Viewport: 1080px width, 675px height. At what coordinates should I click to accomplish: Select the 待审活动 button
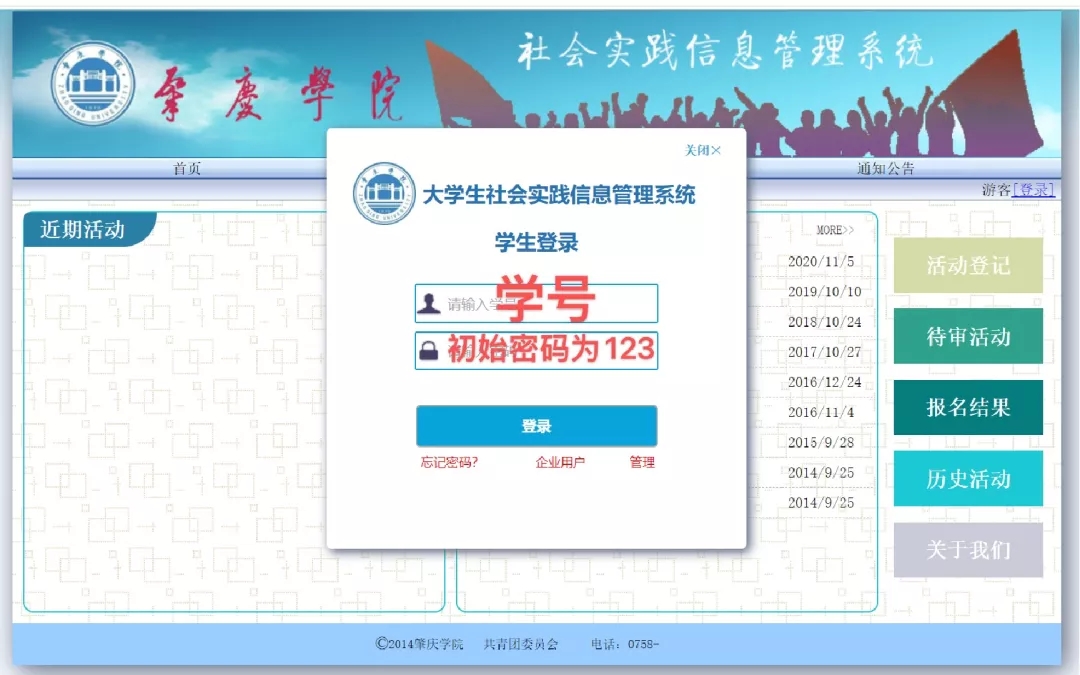[968, 336]
